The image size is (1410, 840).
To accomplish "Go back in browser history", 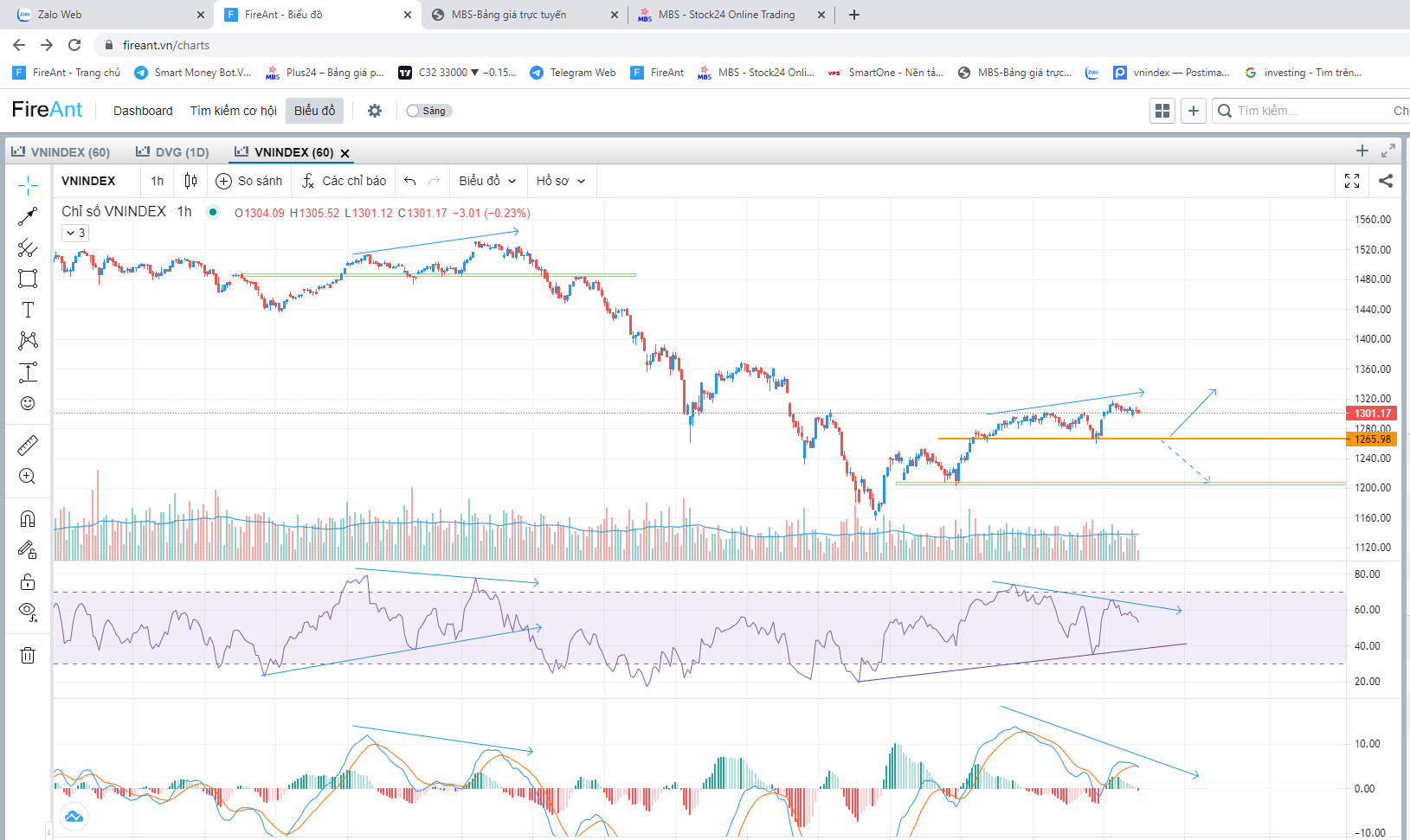I will tap(19, 45).
